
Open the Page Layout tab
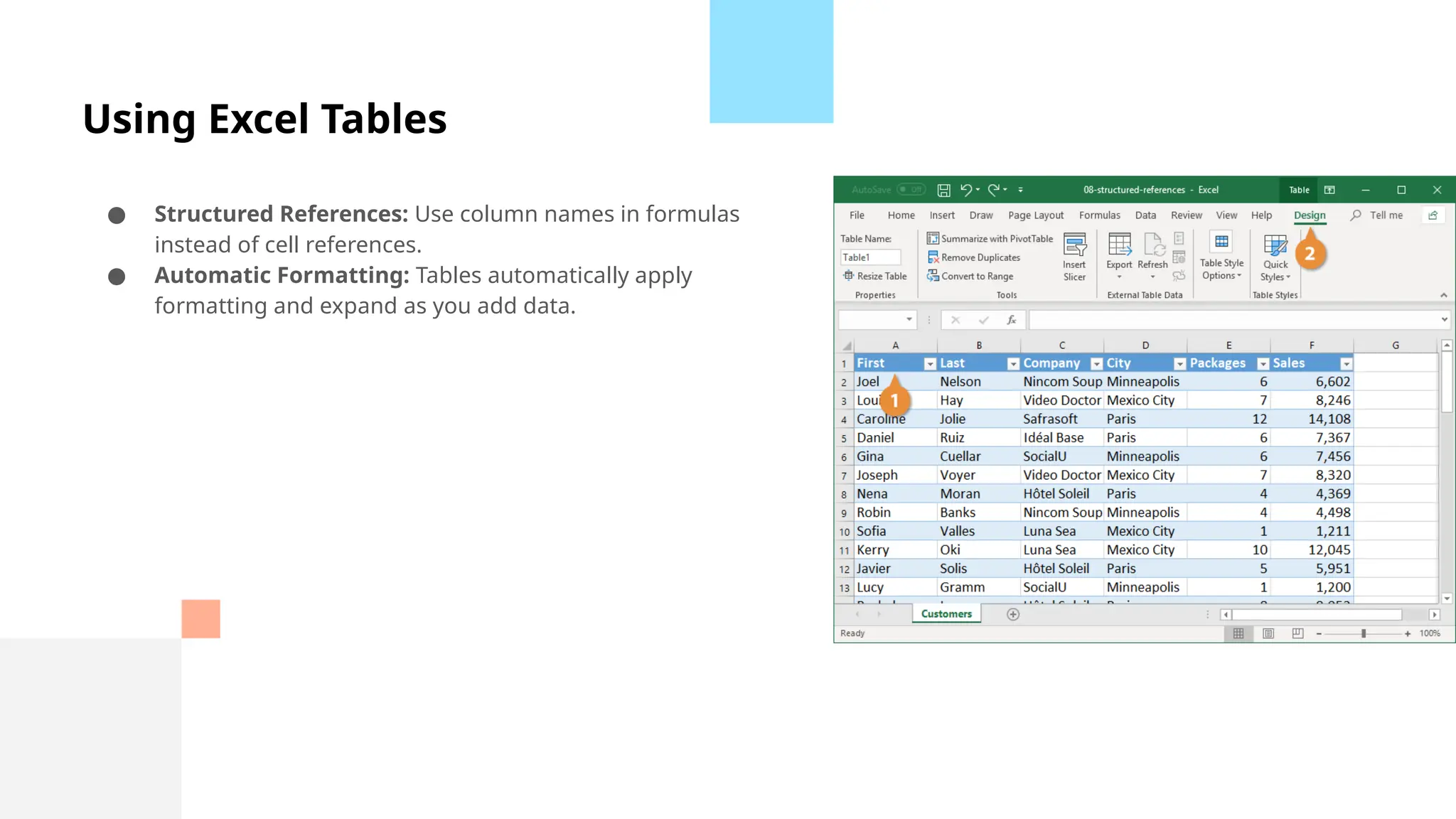(1036, 215)
